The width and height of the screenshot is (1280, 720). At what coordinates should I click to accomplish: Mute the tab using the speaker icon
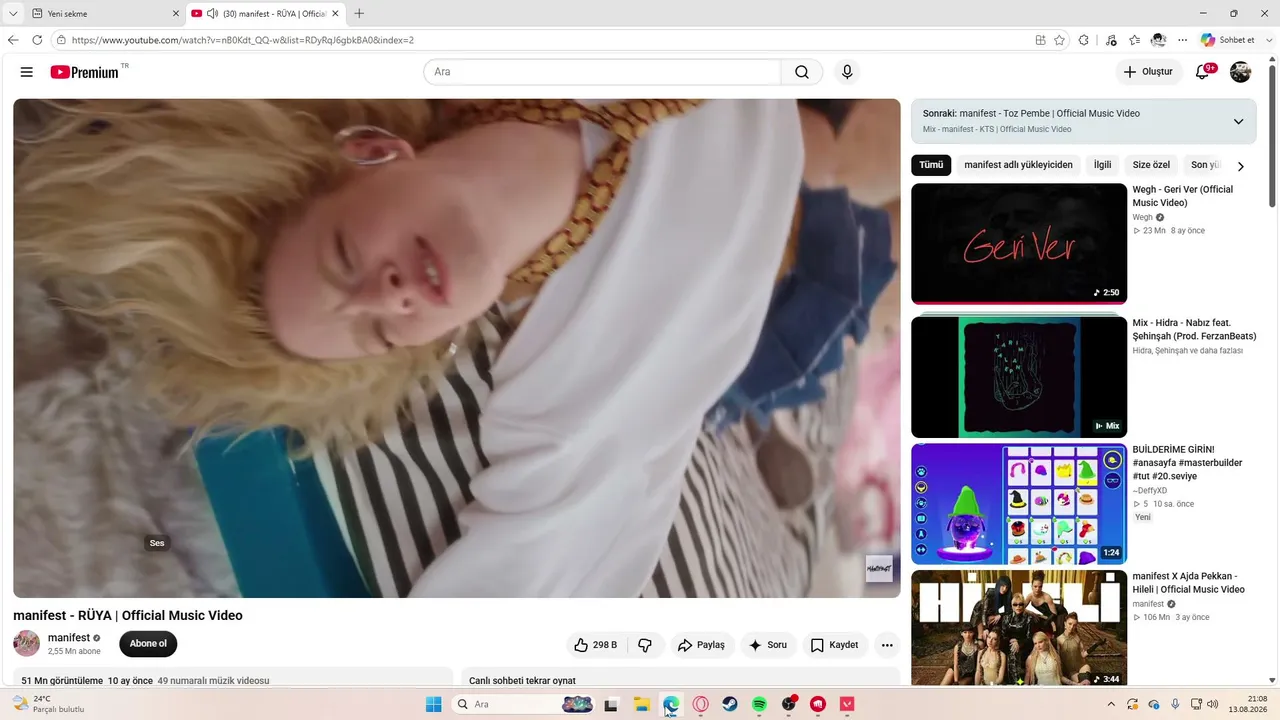click(x=212, y=13)
